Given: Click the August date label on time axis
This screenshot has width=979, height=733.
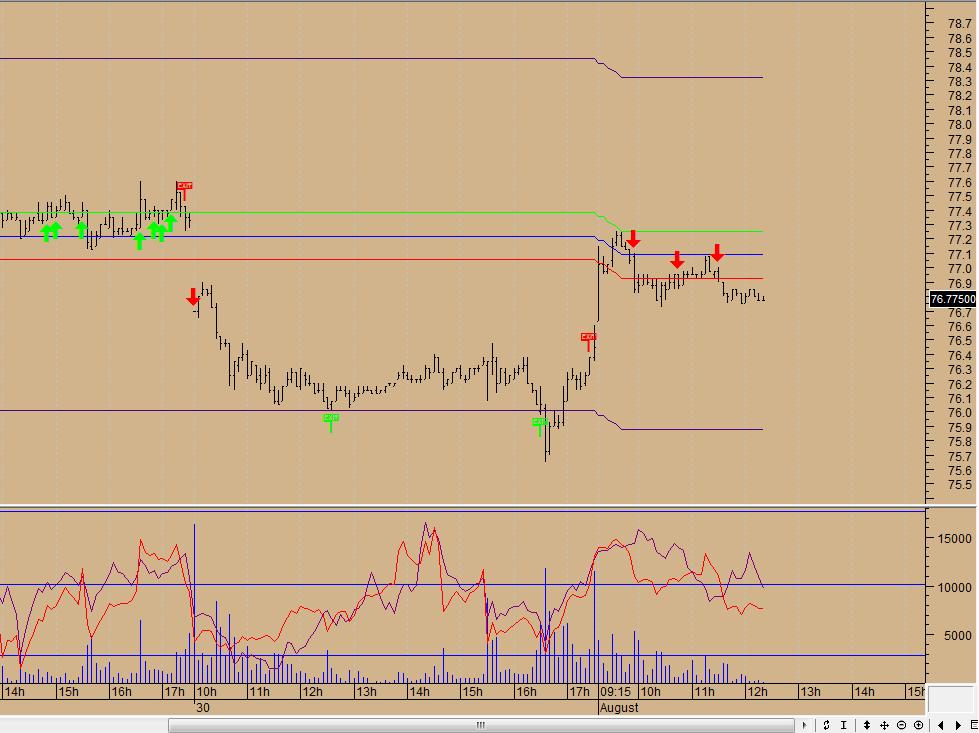Looking at the screenshot, I should (x=618, y=707).
